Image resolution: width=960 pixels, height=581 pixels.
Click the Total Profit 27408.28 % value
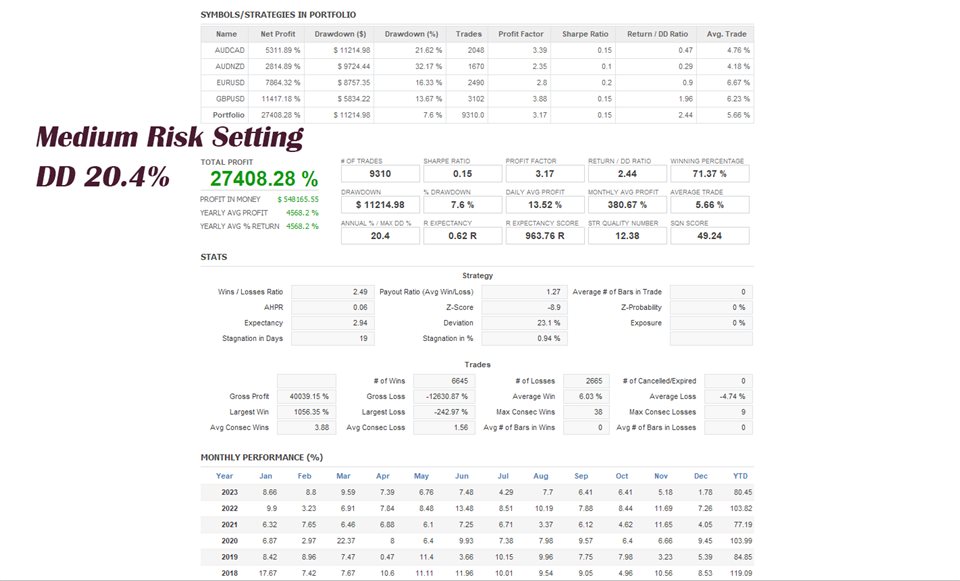[264, 179]
